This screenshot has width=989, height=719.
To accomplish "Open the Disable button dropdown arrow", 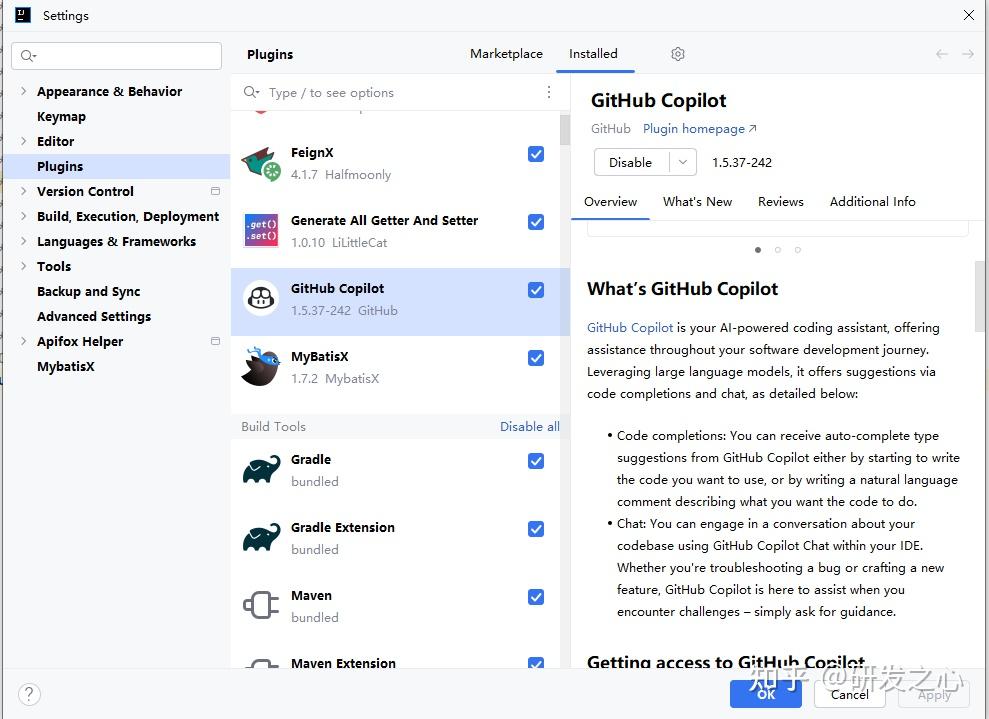I will [683, 162].
